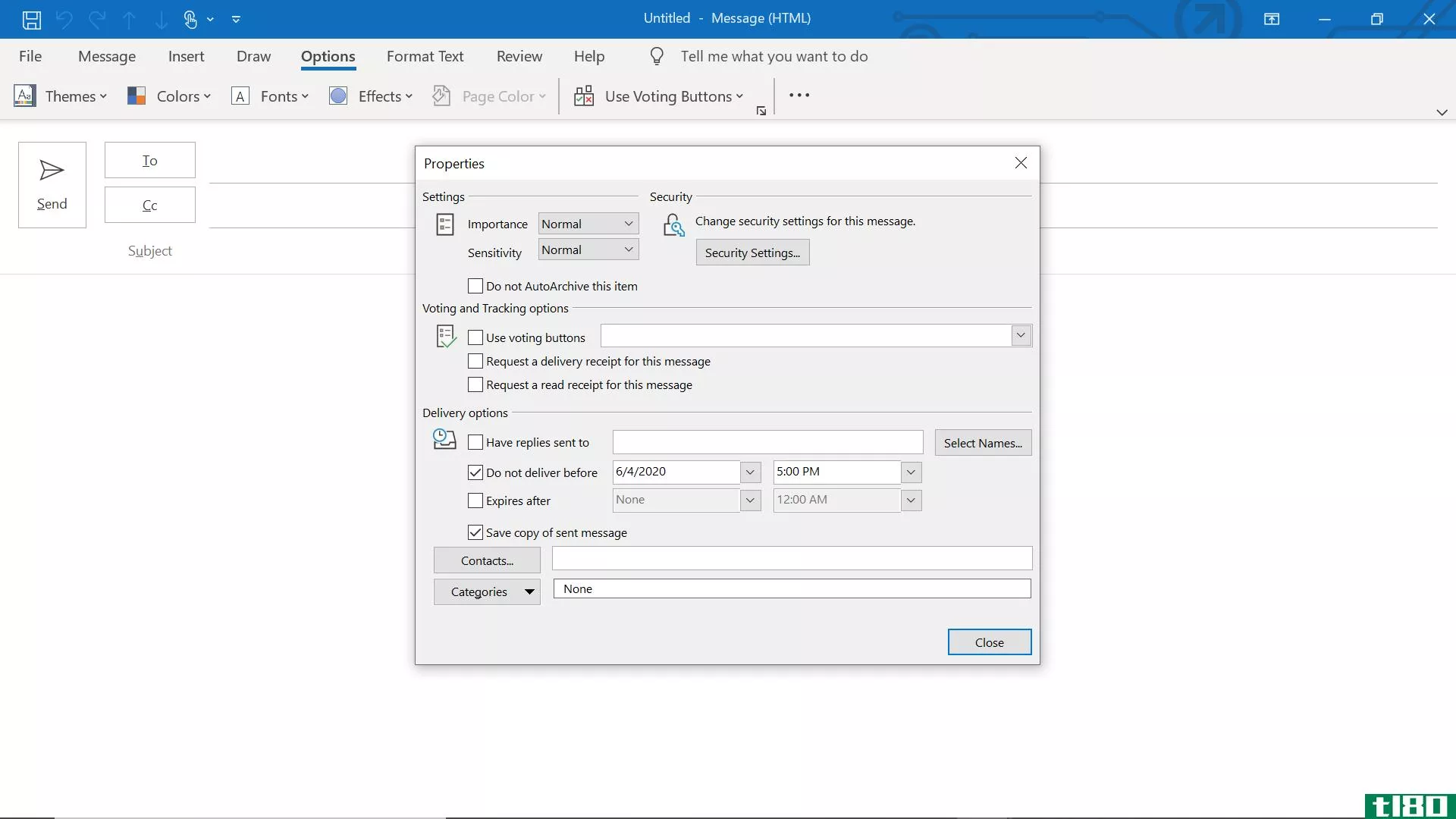Check Request a read receipt

pyautogui.click(x=475, y=384)
